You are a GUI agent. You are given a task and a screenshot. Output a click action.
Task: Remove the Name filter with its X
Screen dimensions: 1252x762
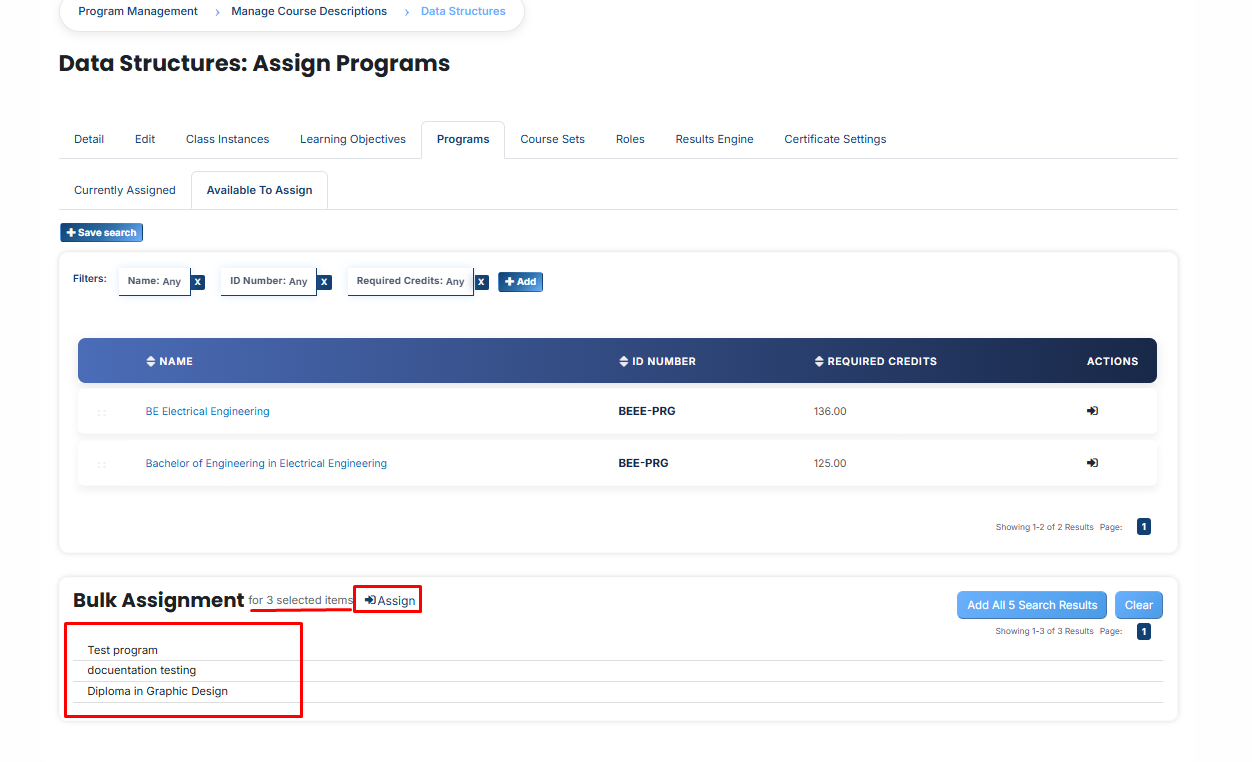tap(198, 282)
